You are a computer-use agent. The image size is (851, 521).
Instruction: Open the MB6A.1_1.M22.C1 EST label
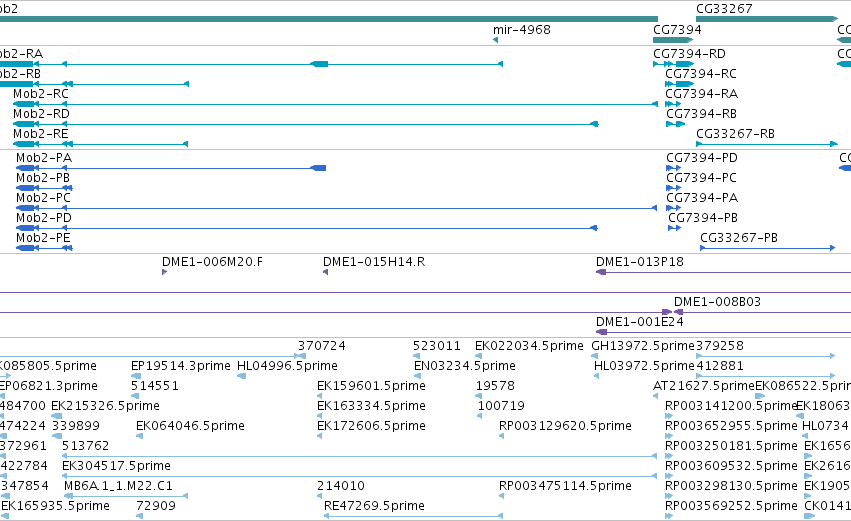tap(118, 487)
